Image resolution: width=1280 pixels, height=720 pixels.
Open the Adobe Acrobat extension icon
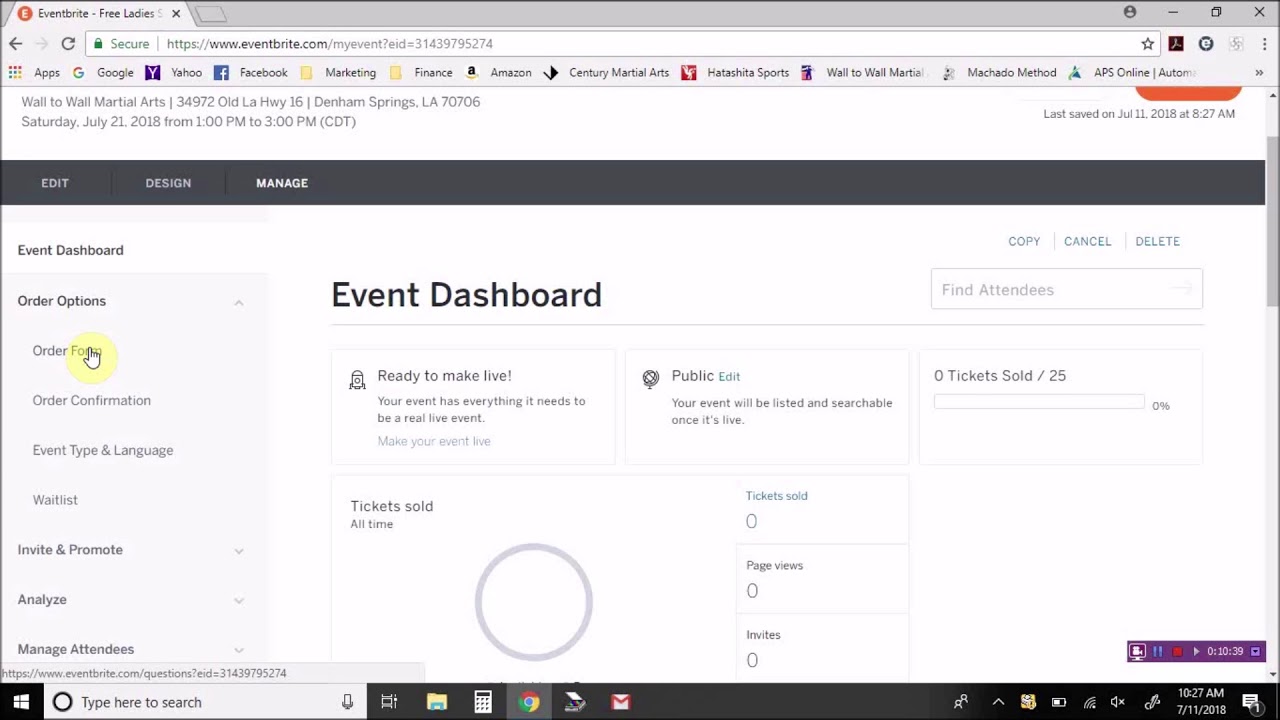[x=1176, y=44]
